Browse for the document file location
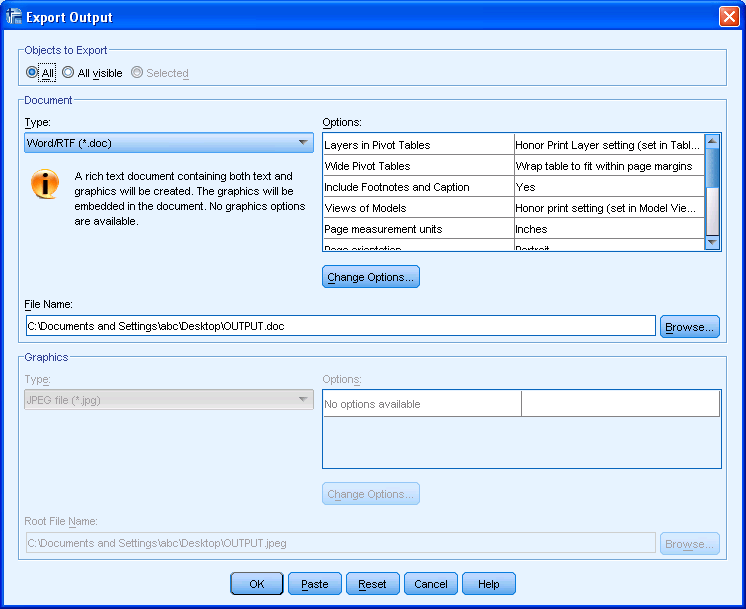746x609 pixels. coord(690,327)
